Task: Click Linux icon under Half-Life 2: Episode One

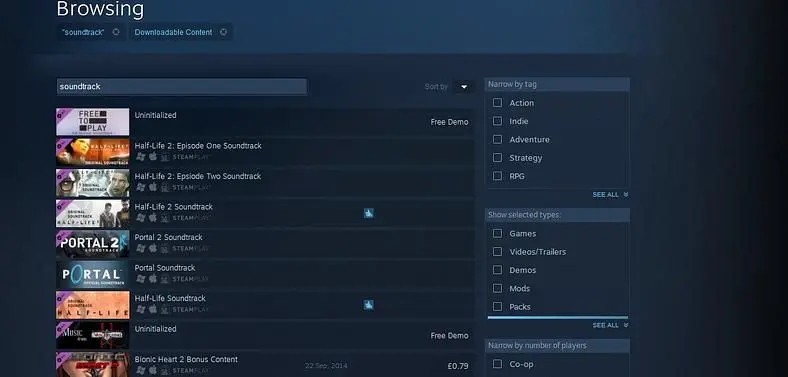Action: (x=164, y=157)
